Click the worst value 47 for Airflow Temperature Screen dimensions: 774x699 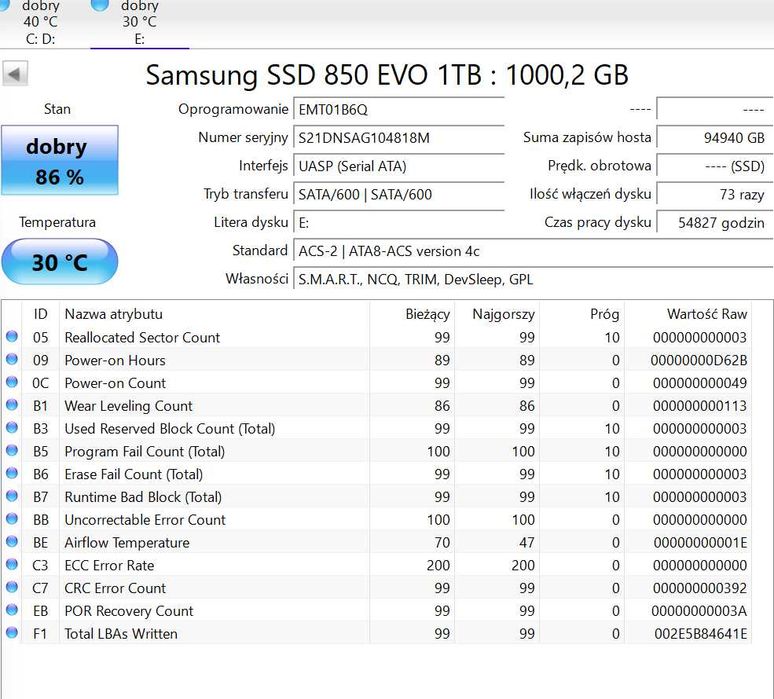point(527,543)
